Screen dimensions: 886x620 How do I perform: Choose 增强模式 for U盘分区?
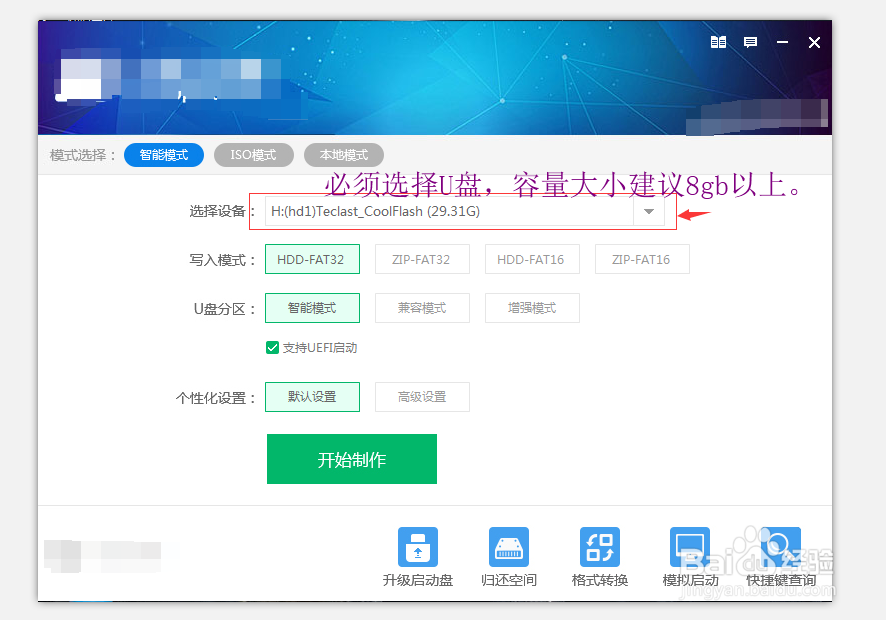(532, 308)
